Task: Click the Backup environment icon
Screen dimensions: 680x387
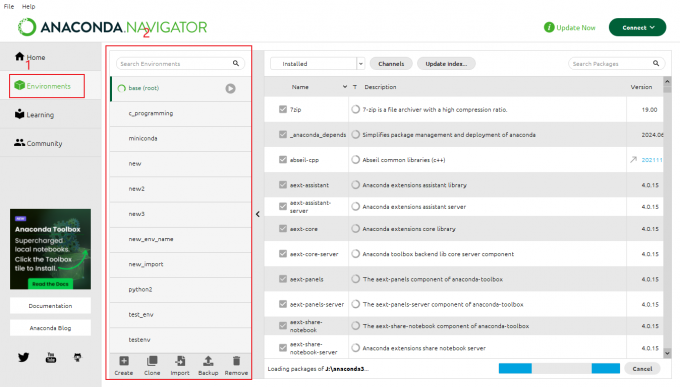Action: pyautogui.click(x=208, y=361)
